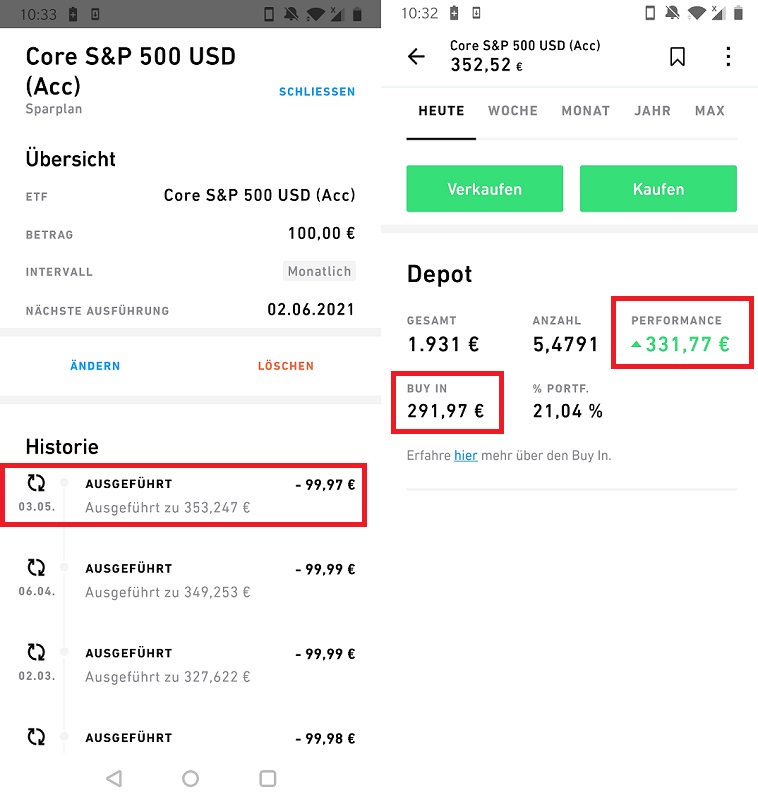Tap the Android home circle button
The height and width of the screenshot is (804, 758).
coord(190,778)
